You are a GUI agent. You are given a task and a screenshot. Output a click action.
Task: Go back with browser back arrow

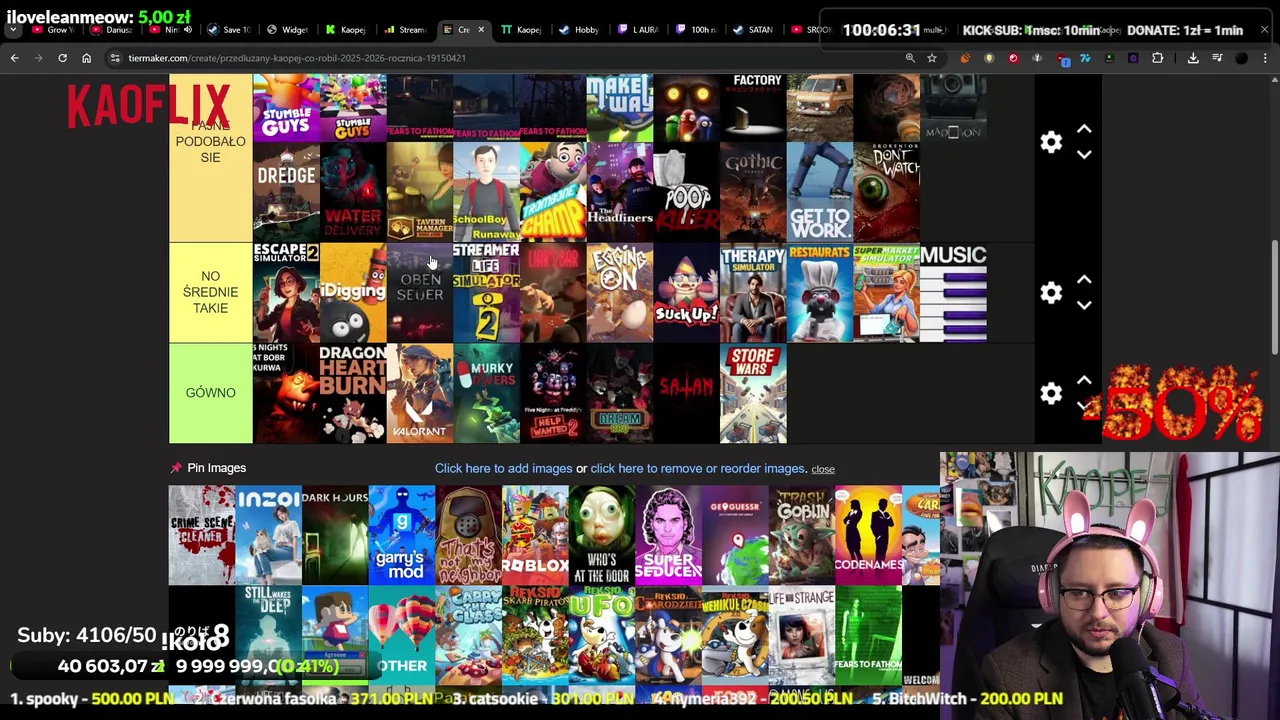click(x=15, y=58)
